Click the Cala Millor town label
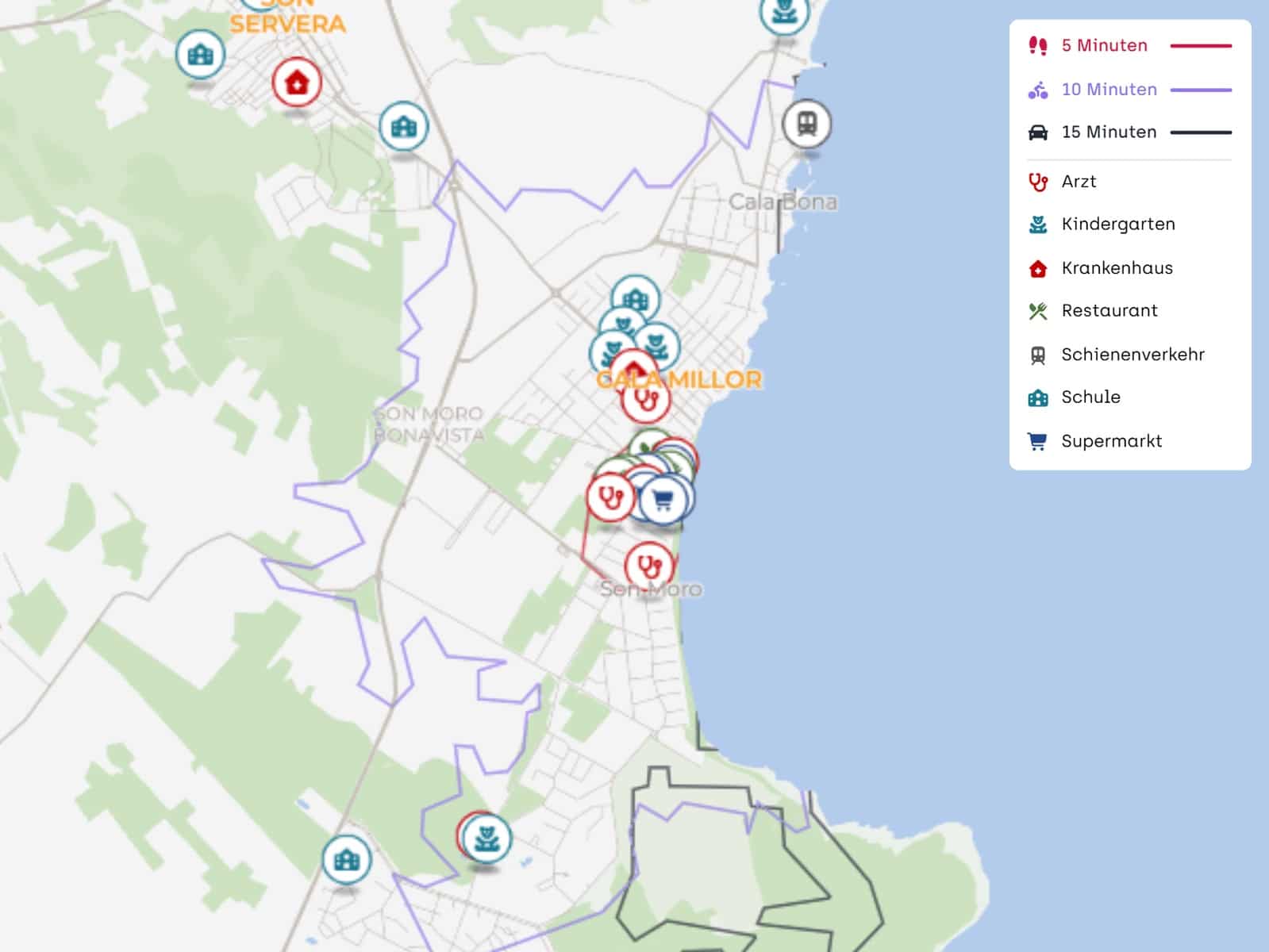The width and height of the screenshot is (1269, 952). [x=679, y=380]
